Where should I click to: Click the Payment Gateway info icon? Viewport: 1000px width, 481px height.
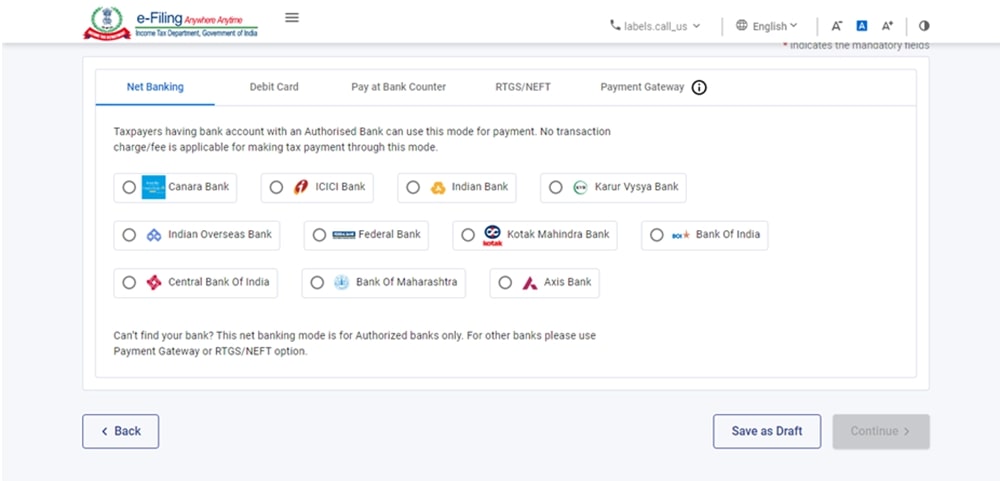pyautogui.click(x=699, y=87)
